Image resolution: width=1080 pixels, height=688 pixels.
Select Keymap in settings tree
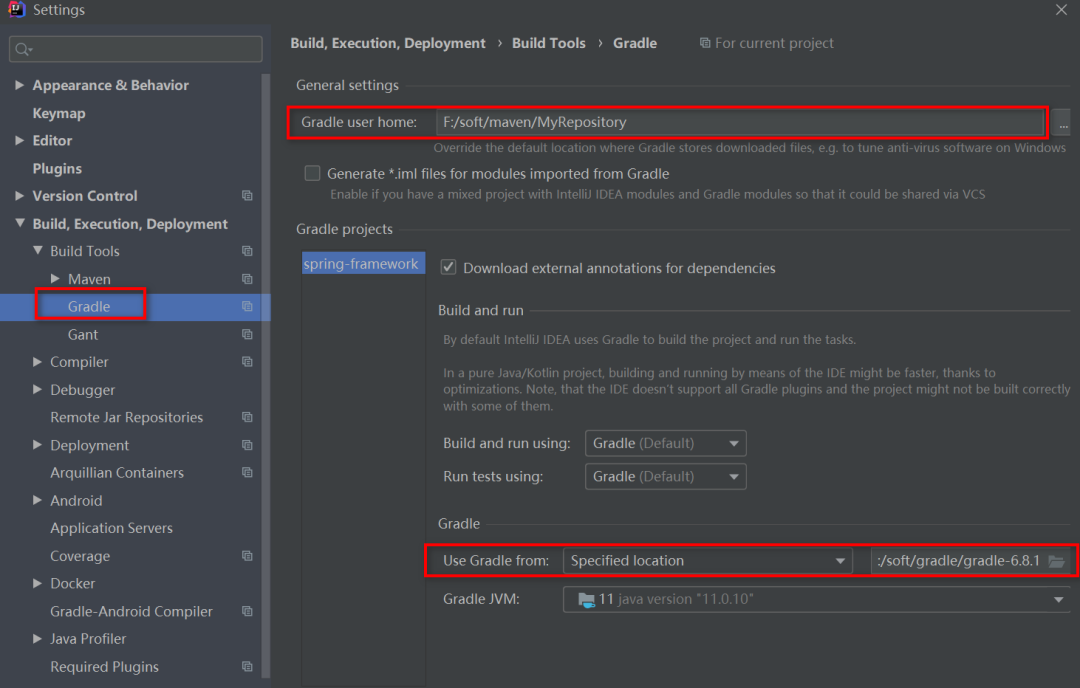pos(59,113)
